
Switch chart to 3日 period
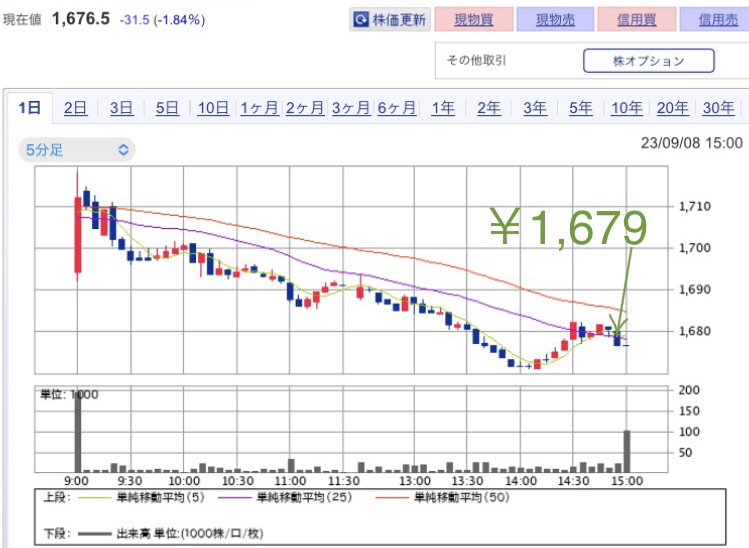tap(121, 108)
